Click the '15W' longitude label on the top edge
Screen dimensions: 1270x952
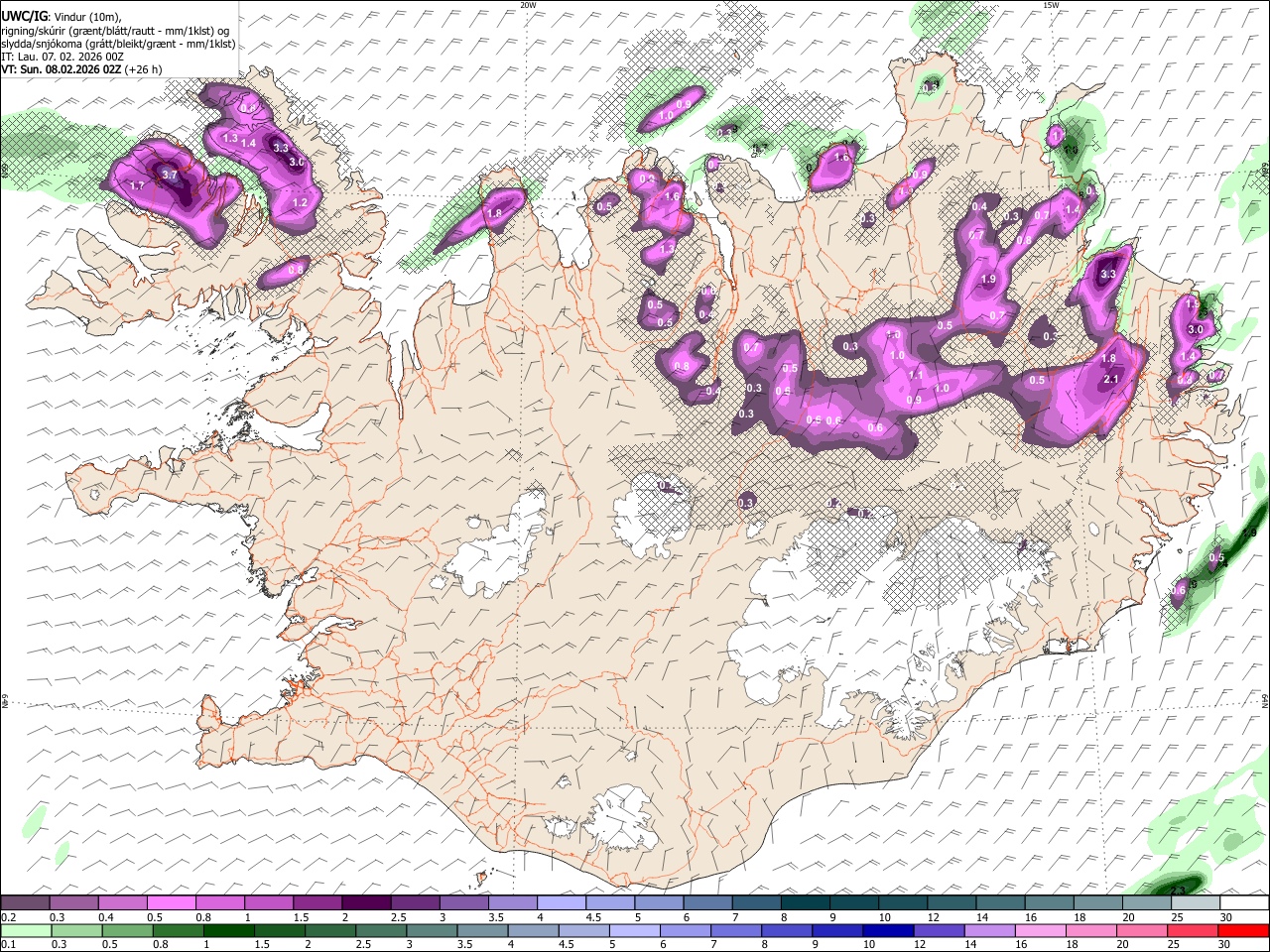[1051, 5]
